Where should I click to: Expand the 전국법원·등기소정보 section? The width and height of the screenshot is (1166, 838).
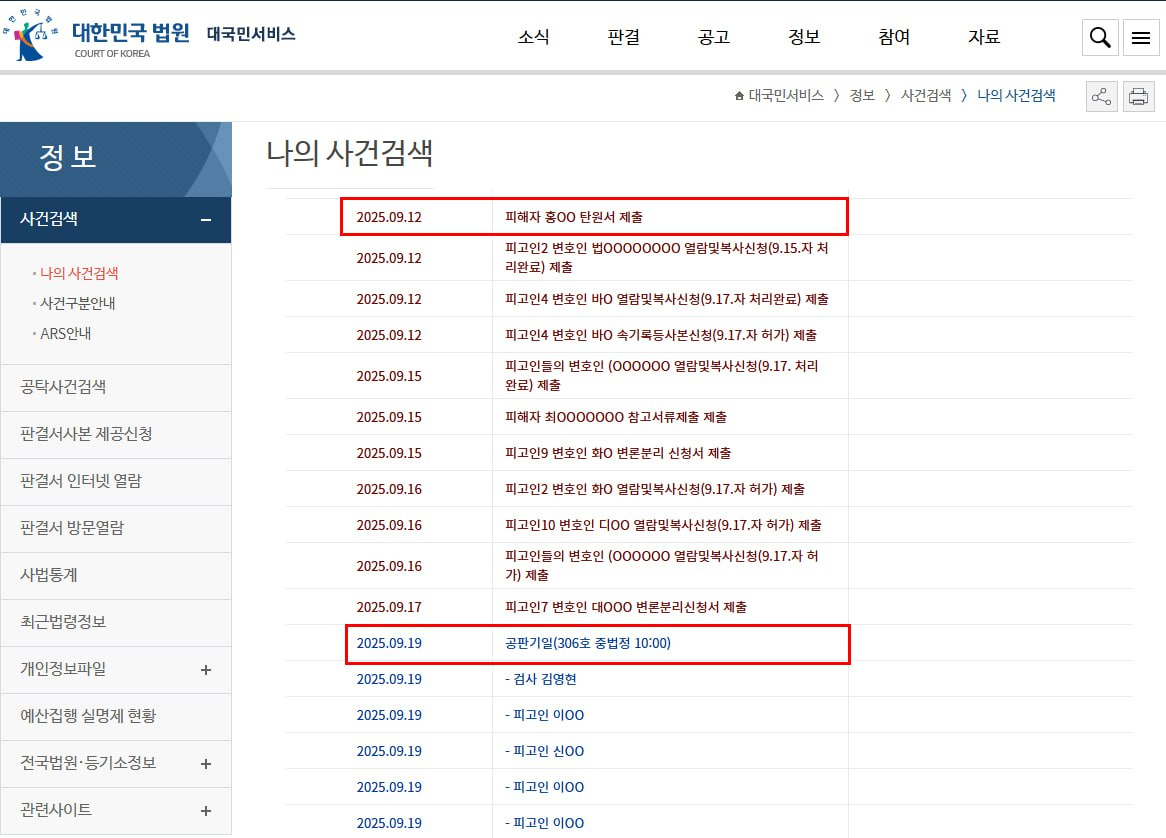(206, 764)
